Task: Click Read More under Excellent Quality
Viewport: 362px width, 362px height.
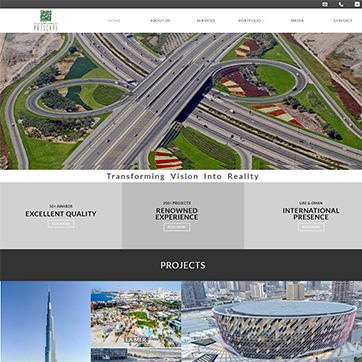Action: [61, 224]
